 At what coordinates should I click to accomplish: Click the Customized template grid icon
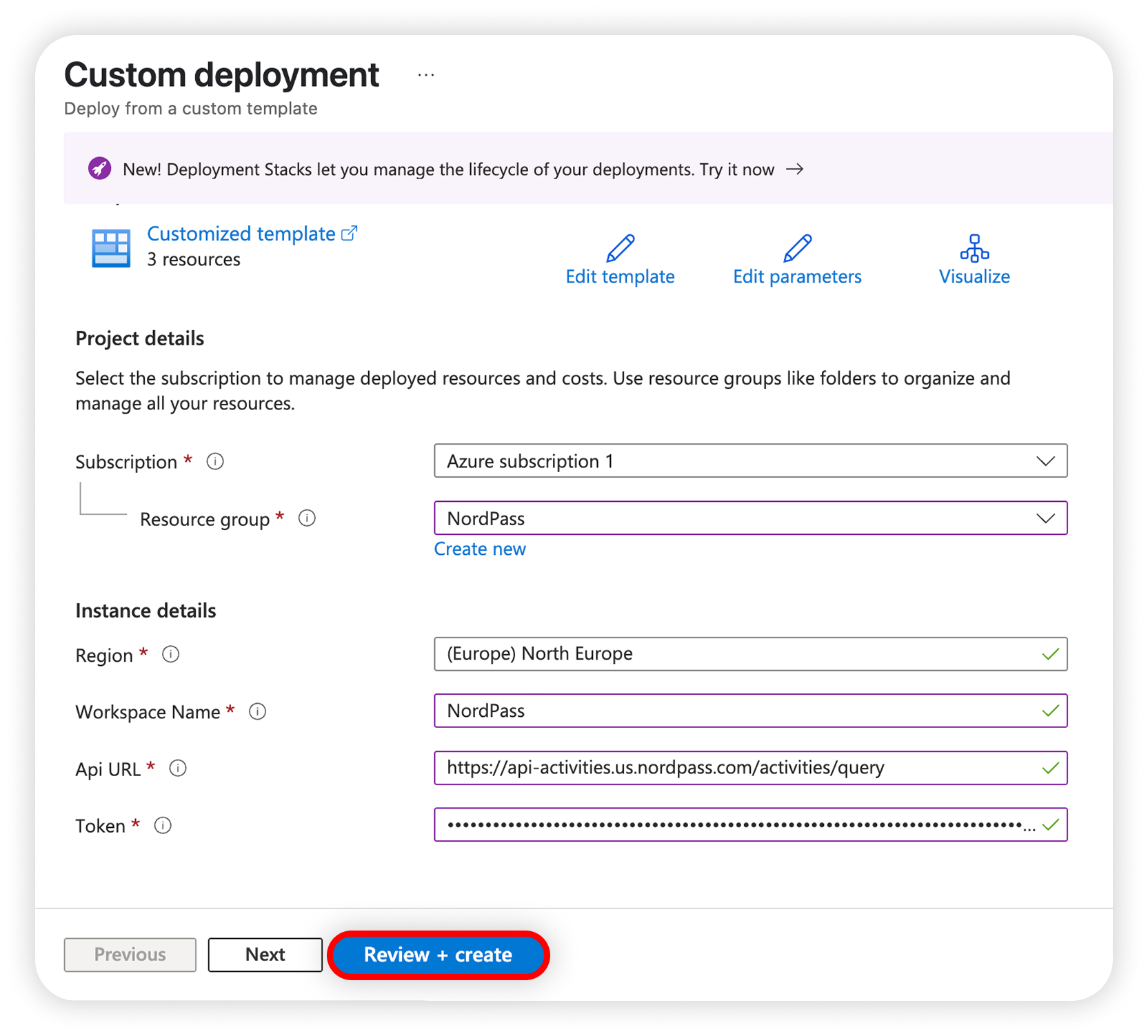[x=111, y=248]
